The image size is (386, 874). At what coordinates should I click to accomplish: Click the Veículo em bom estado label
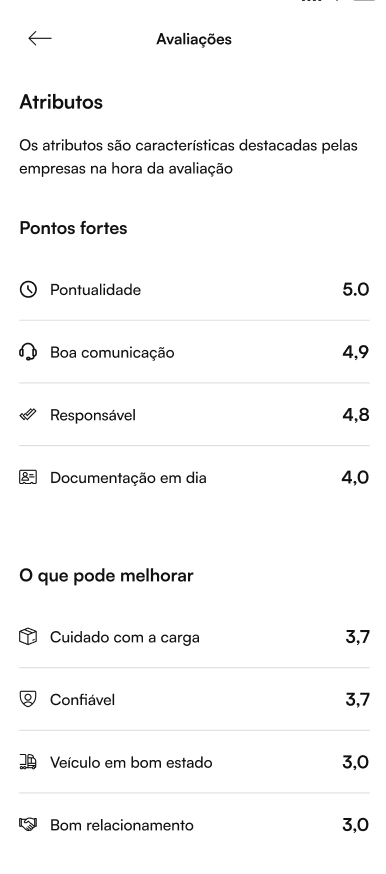pyautogui.click(x=131, y=763)
